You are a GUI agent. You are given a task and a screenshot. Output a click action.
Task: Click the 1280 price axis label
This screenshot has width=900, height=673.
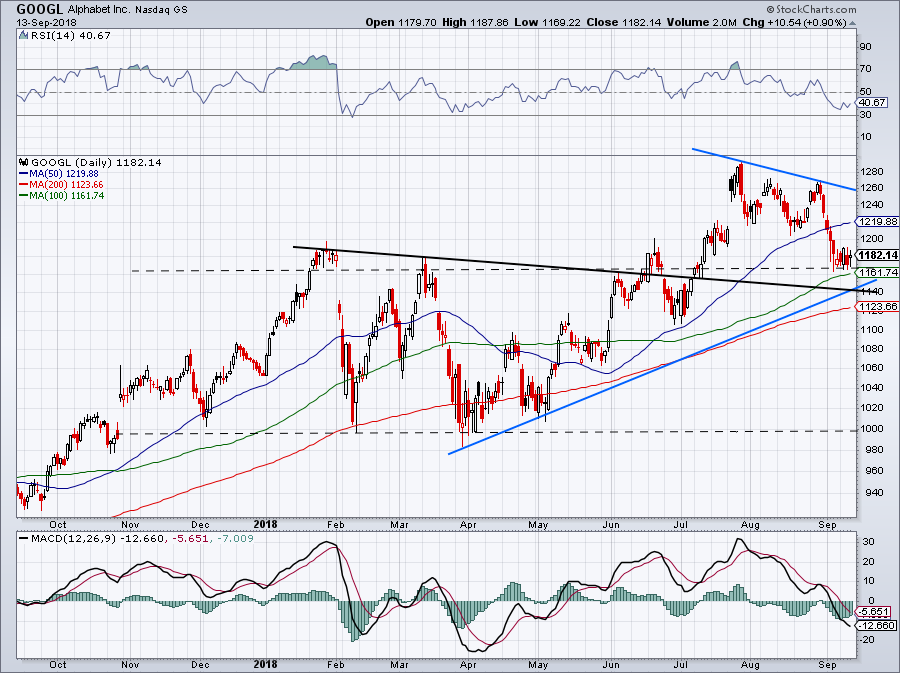[x=872, y=172]
